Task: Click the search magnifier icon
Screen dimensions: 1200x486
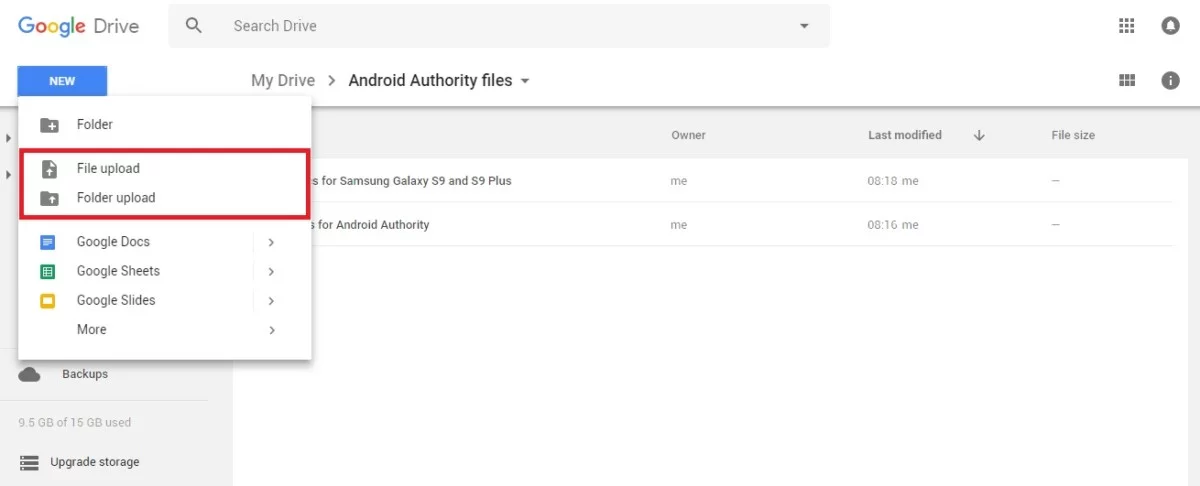Action: (x=194, y=26)
